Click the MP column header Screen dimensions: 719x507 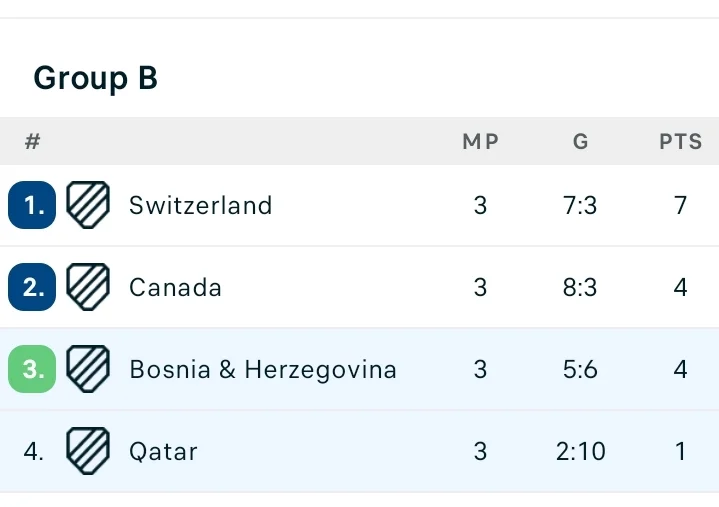tap(481, 142)
